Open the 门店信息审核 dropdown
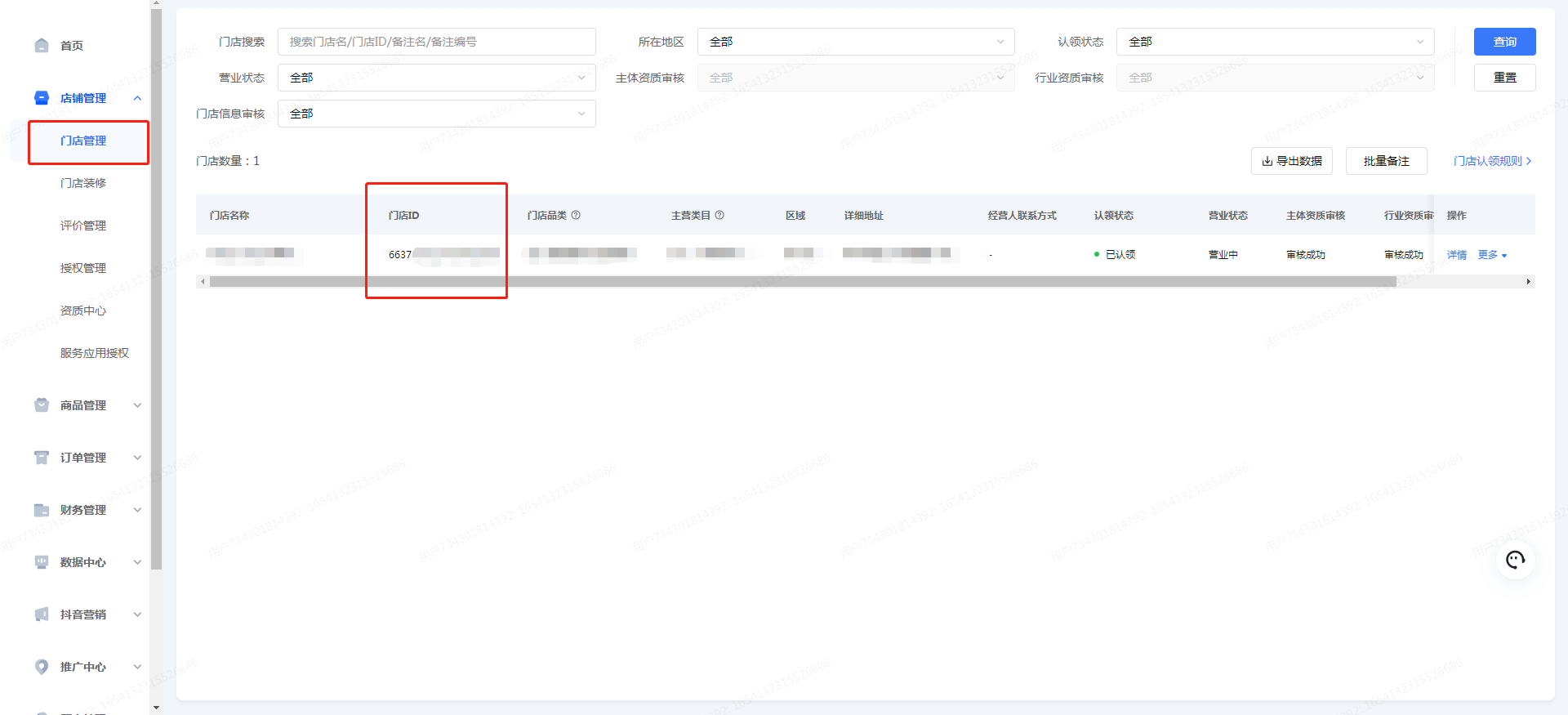1568x715 pixels. (437, 114)
